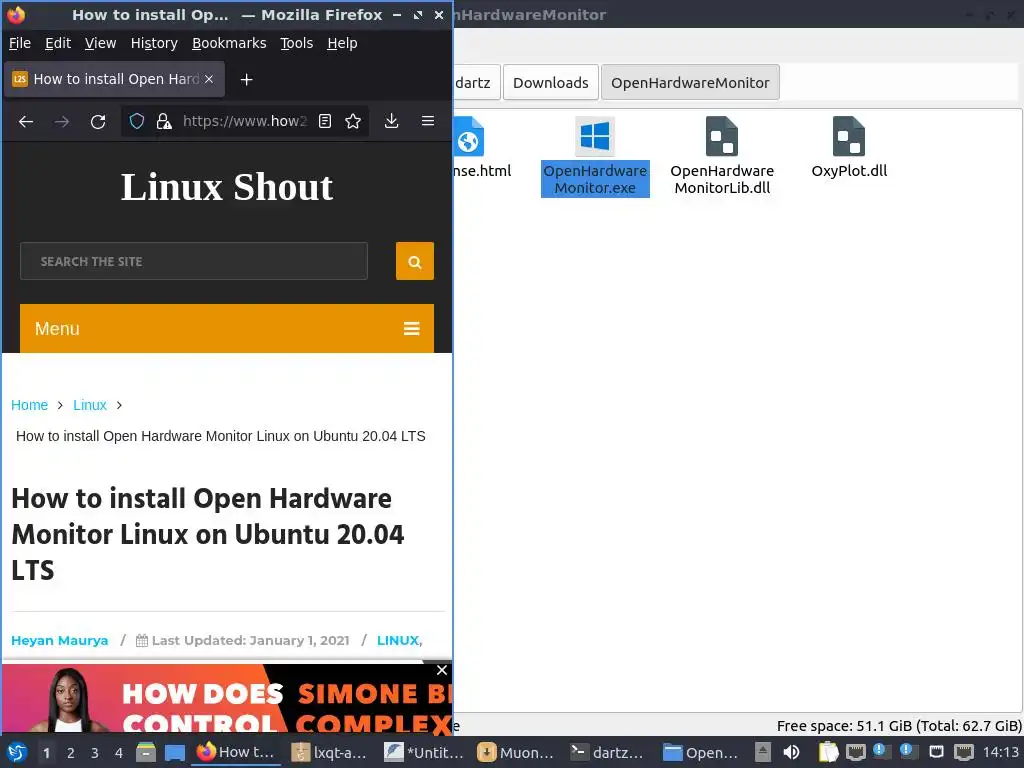Select OpenHardwareMonitorLib.dll file icon
The width and height of the screenshot is (1024, 768).
pyautogui.click(x=722, y=136)
